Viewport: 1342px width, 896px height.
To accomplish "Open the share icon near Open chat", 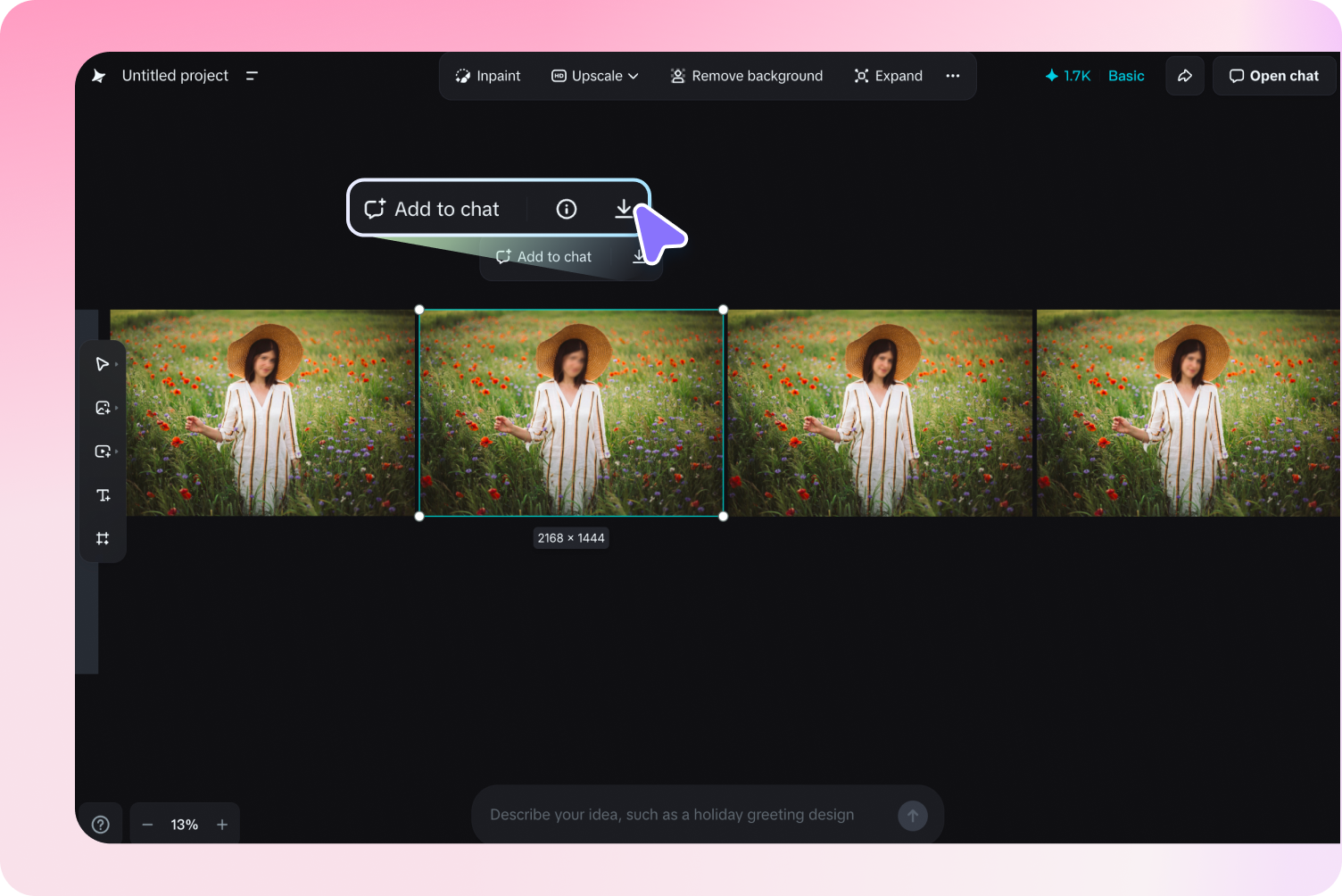I will pos(1185,76).
